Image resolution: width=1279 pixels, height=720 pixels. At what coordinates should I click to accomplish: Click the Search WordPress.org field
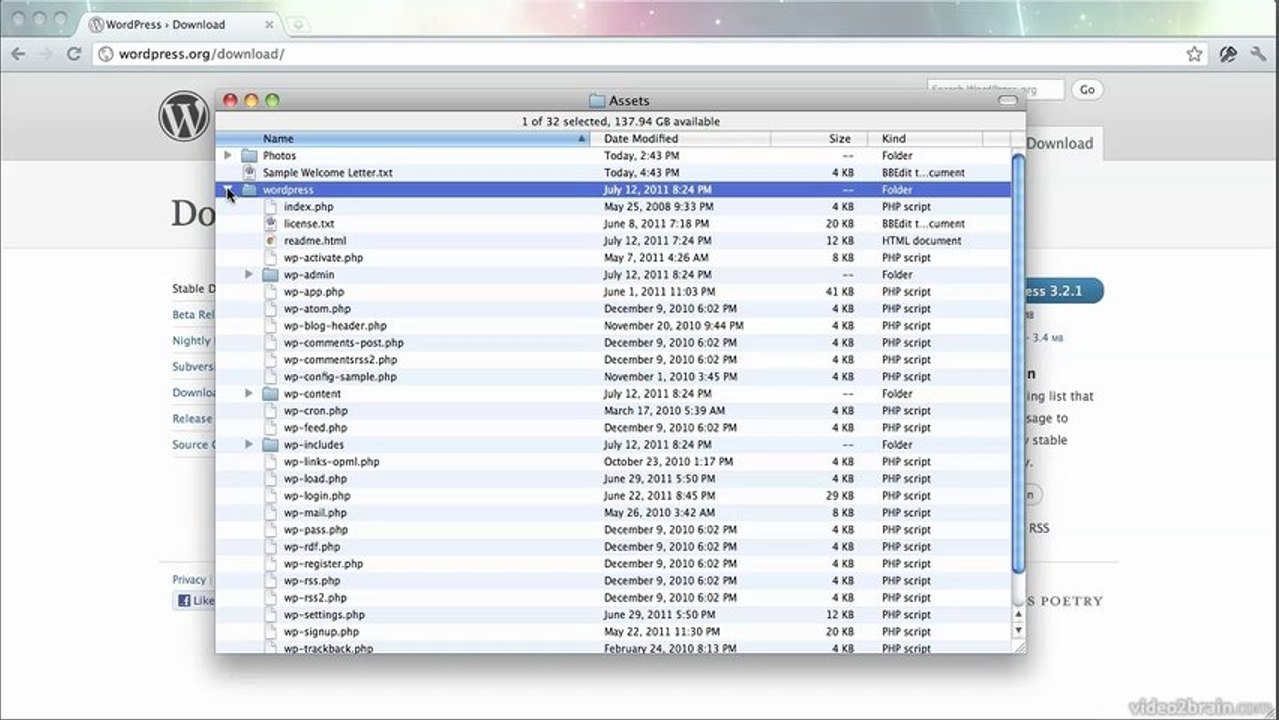[995, 90]
